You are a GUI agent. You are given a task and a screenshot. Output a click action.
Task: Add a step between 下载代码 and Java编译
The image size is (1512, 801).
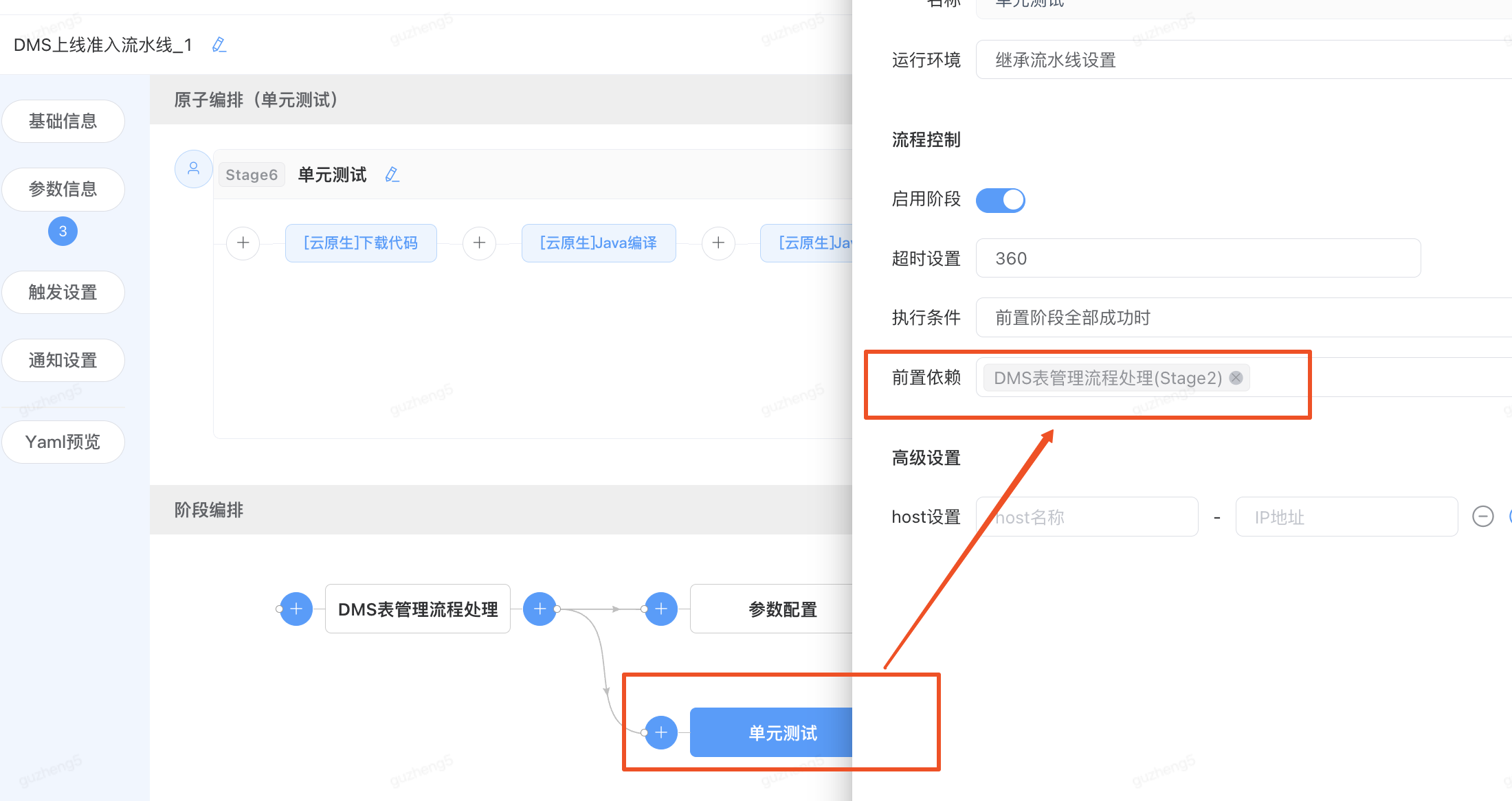point(480,243)
